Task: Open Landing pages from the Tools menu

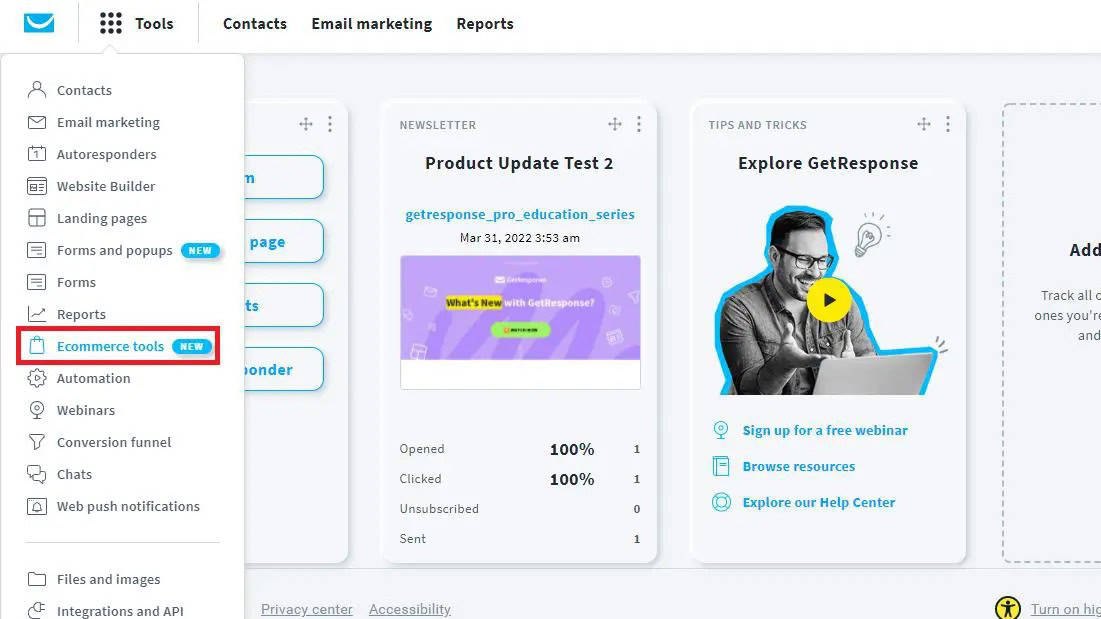Action: point(101,218)
